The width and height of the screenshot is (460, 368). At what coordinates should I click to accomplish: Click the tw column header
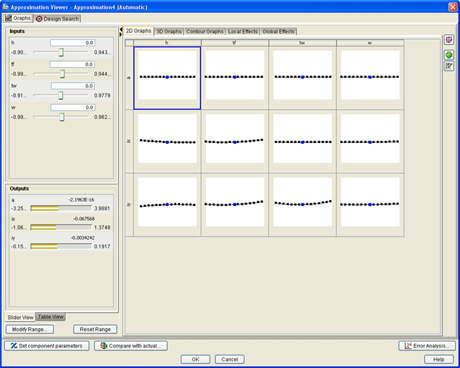point(303,43)
